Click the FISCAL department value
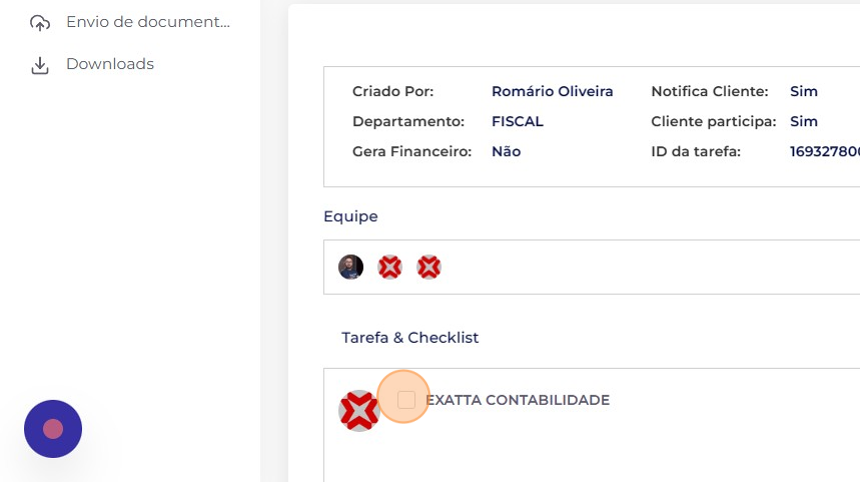This screenshot has height=482, width=860. (x=517, y=121)
